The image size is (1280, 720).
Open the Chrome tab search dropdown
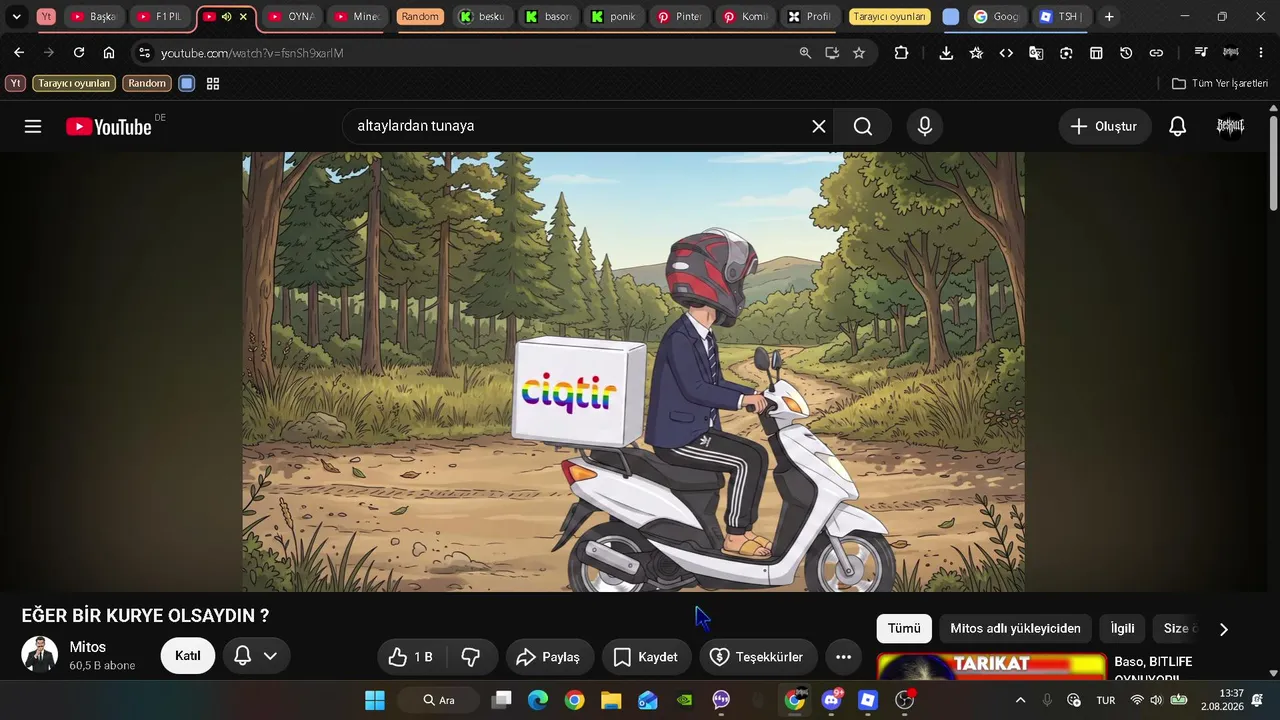click(x=16, y=17)
